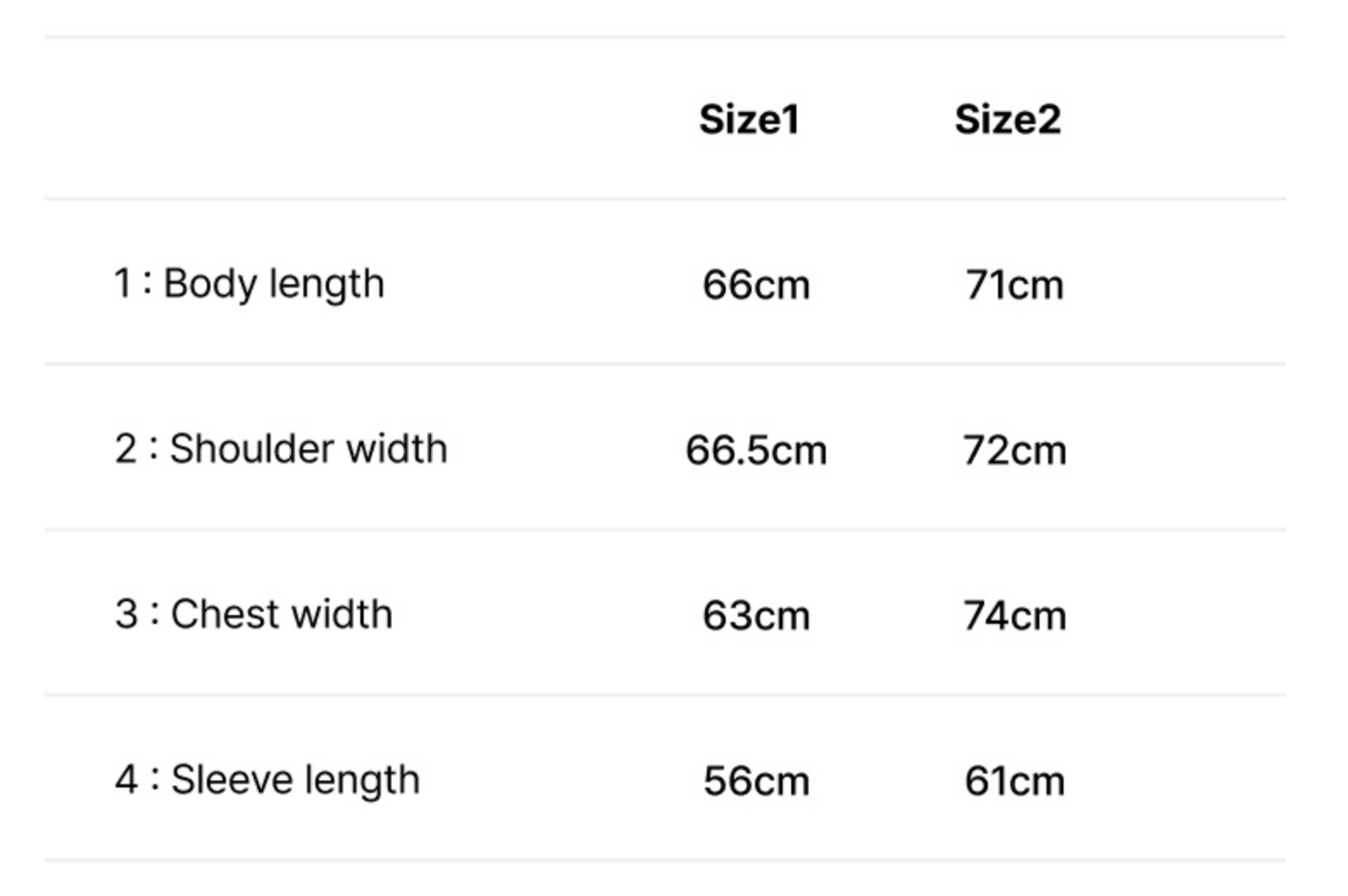
Task: Click the 63cm Chest width value
Action: click(756, 616)
